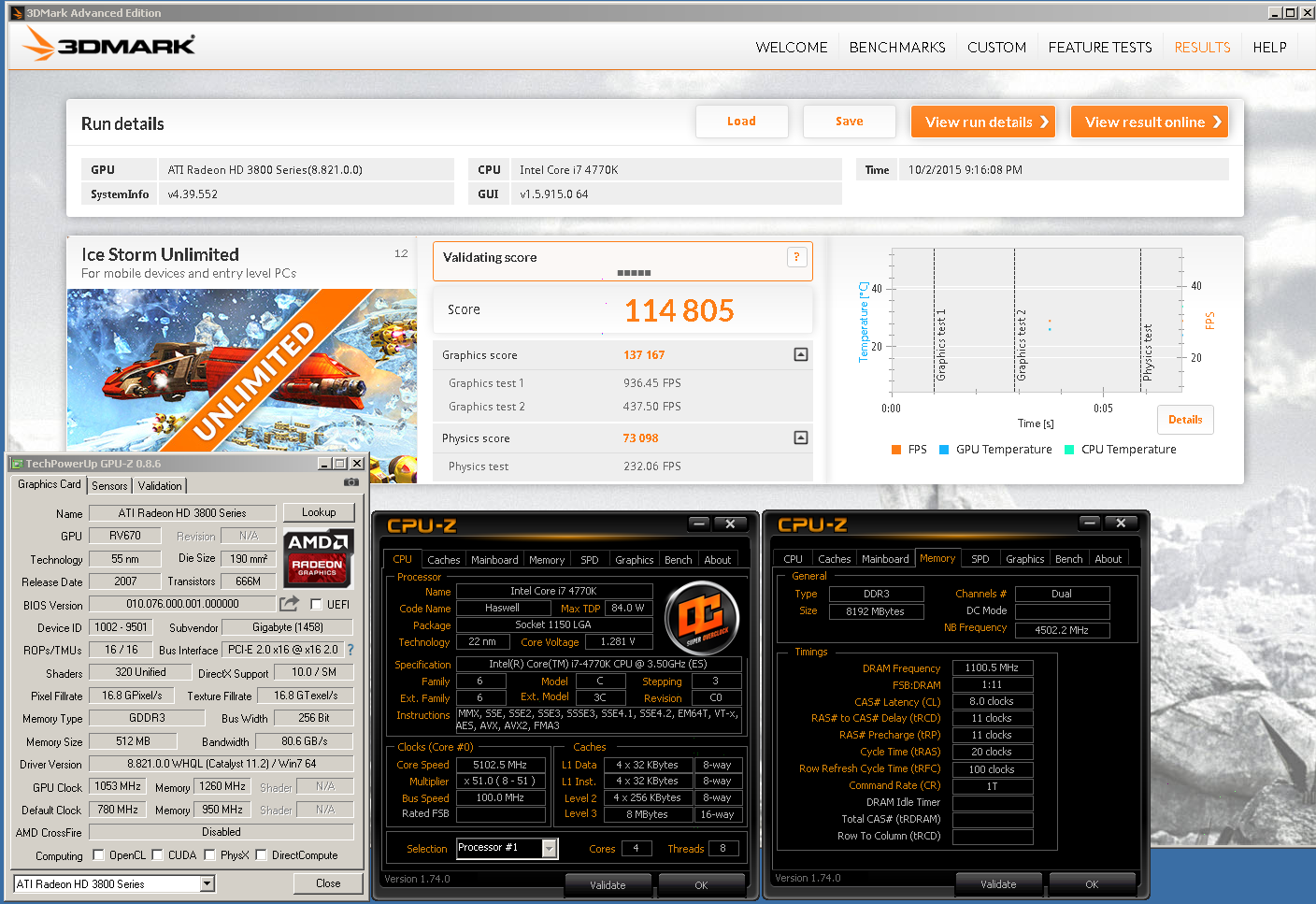This screenshot has height=904, width=1316.
Task: Open Processor #1 selection dropdown in CPU-Z
Action: click(x=550, y=848)
